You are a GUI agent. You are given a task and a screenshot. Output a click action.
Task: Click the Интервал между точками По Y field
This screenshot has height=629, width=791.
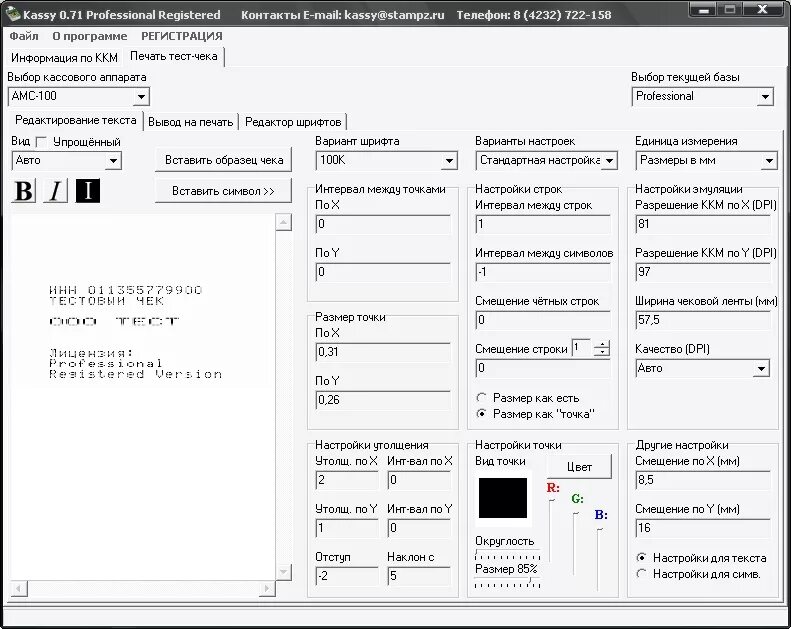pos(383,272)
